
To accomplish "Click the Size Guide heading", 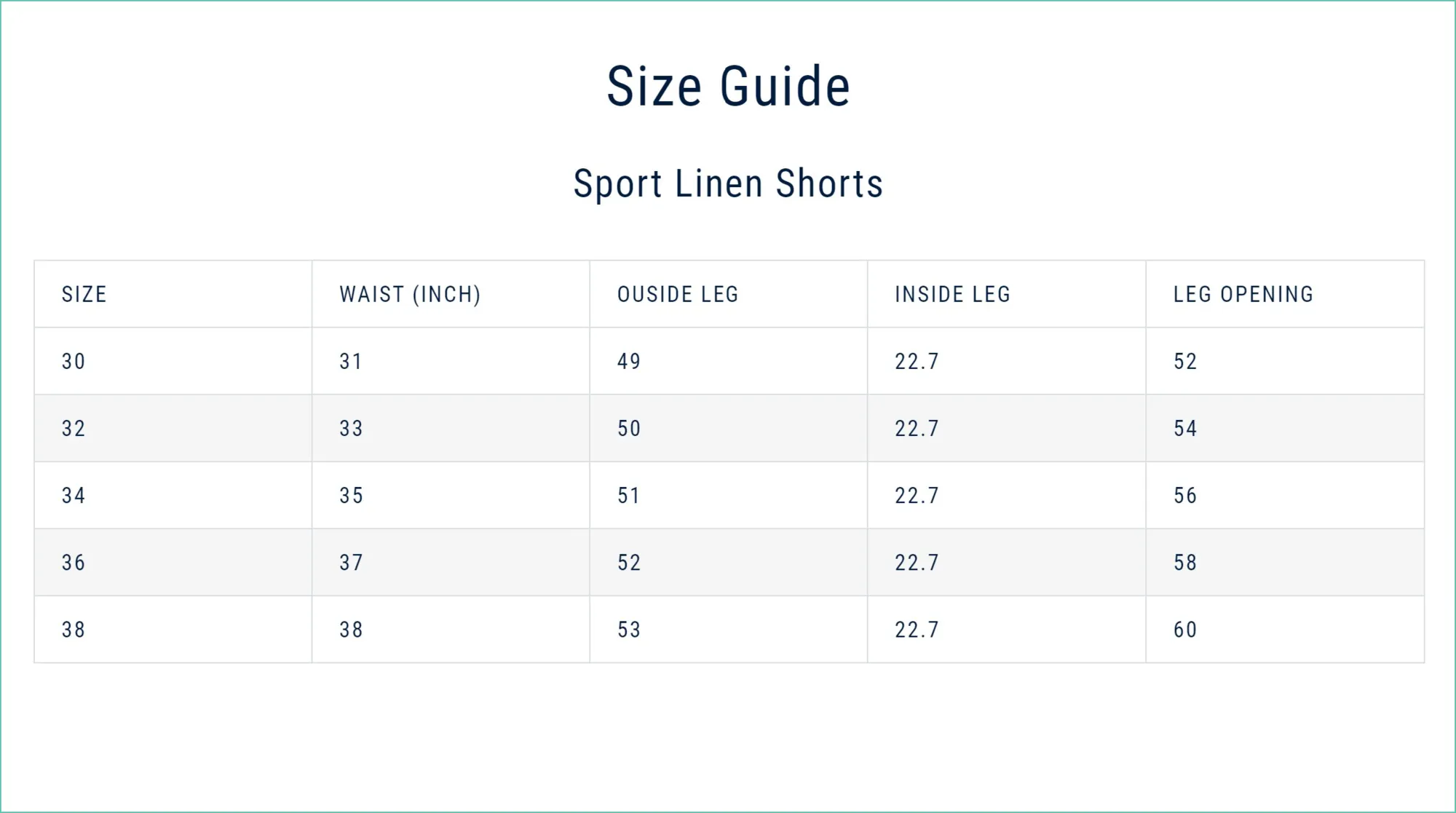I will pos(729,87).
